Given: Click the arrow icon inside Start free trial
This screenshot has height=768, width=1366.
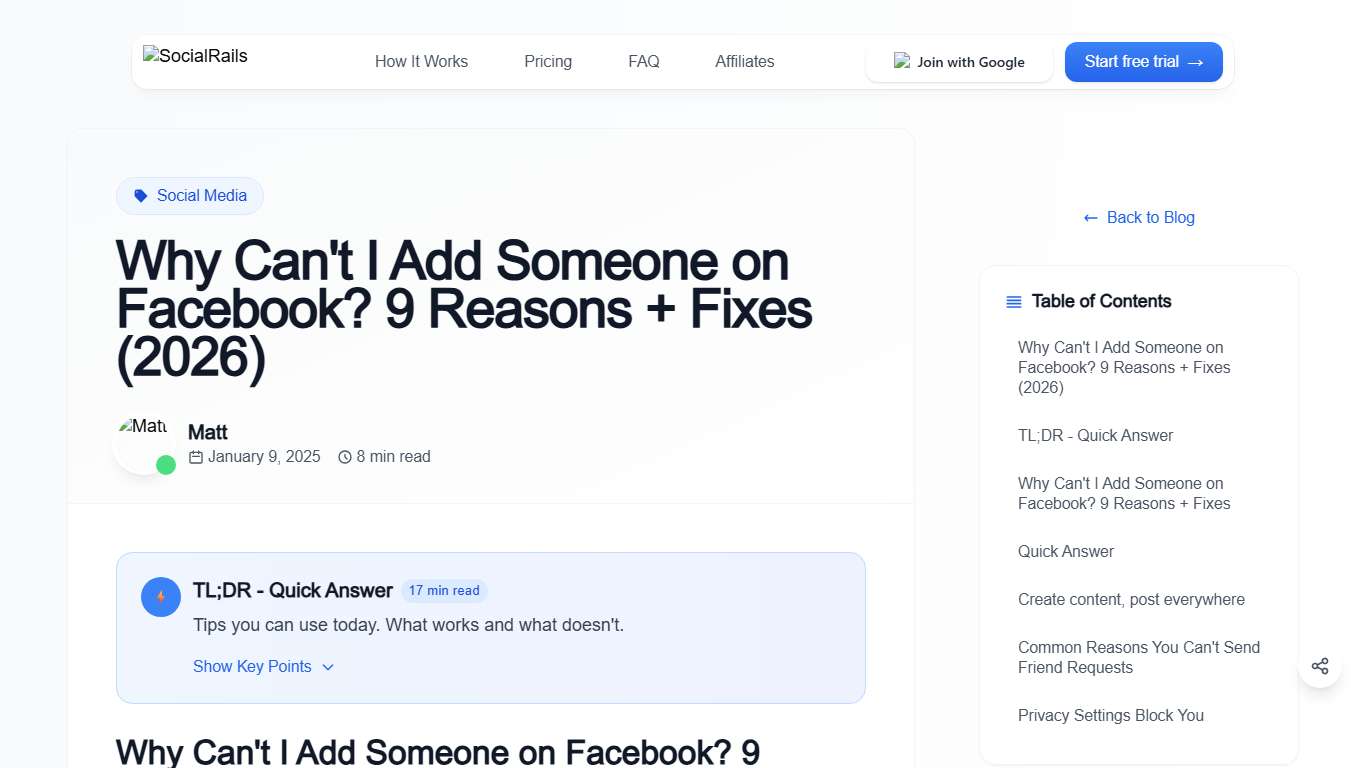Looking at the screenshot, I should [1196, 62].
